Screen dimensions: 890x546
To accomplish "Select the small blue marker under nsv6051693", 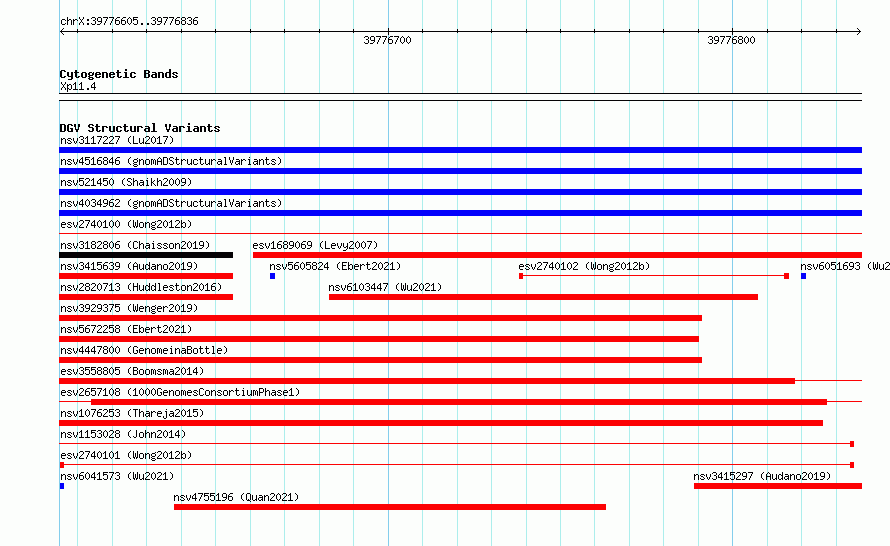I will 804,276.
